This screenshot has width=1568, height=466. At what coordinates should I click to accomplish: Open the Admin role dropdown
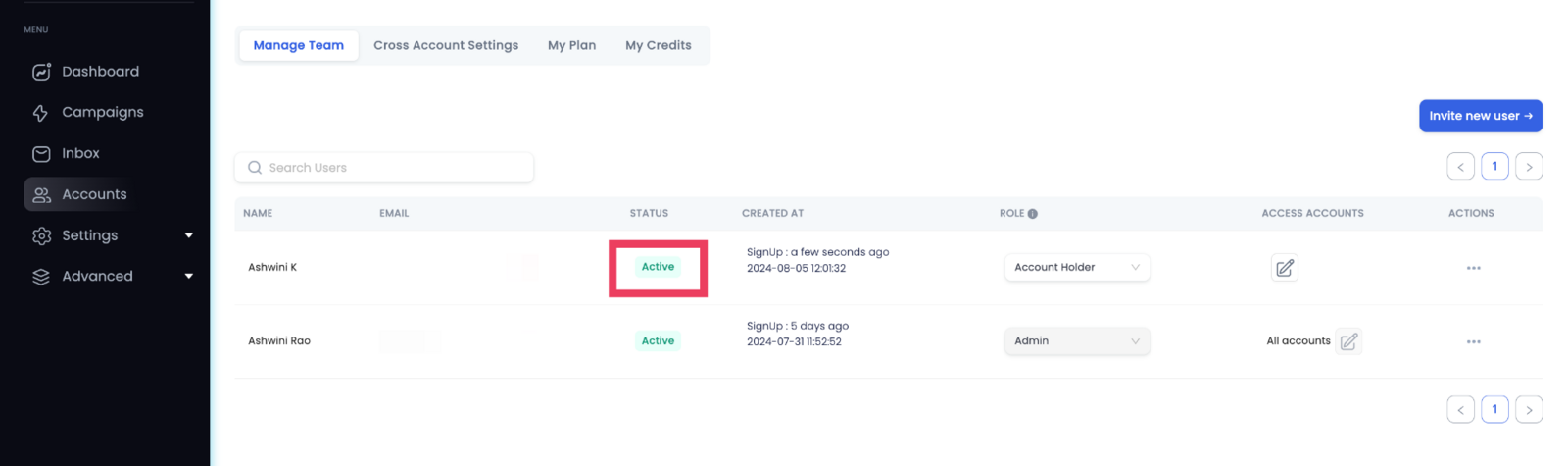click(1077, 341)
